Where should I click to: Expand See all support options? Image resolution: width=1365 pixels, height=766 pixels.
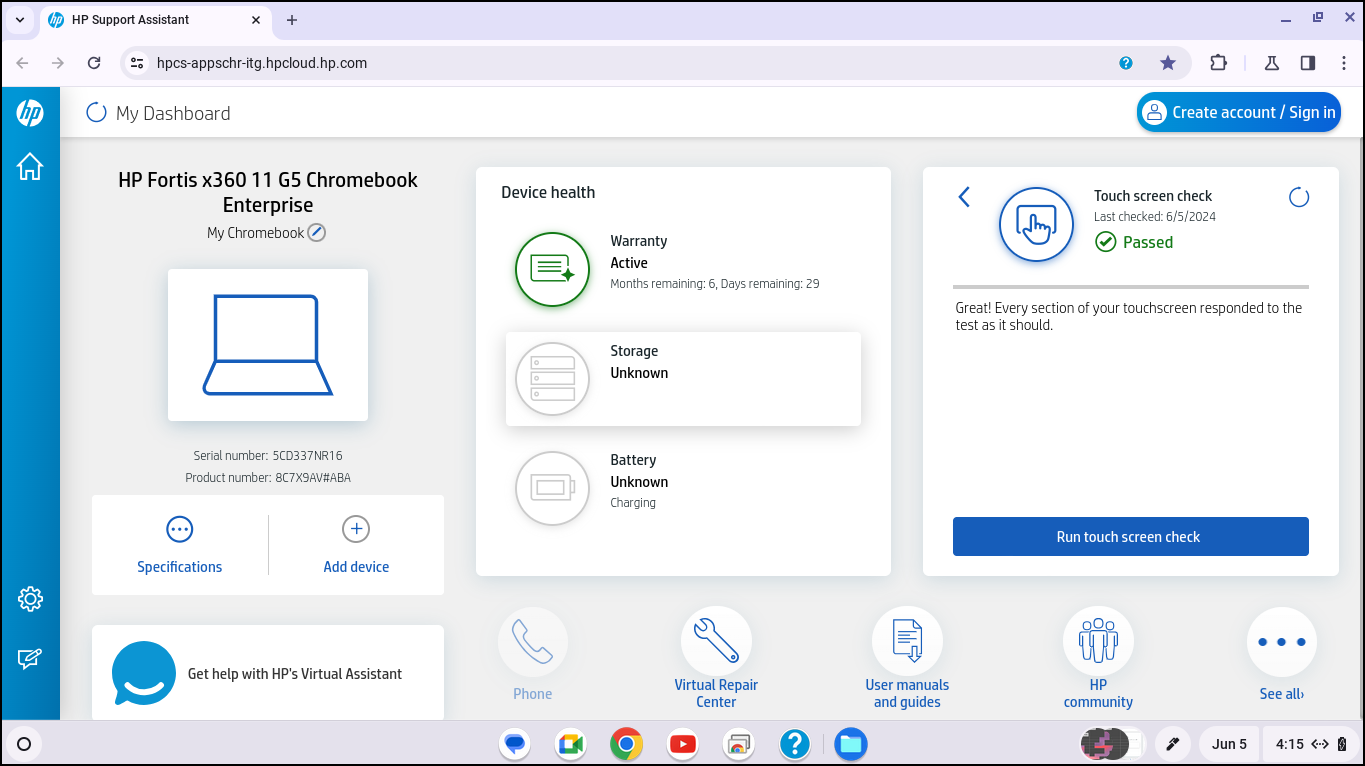coord(1281,643)
